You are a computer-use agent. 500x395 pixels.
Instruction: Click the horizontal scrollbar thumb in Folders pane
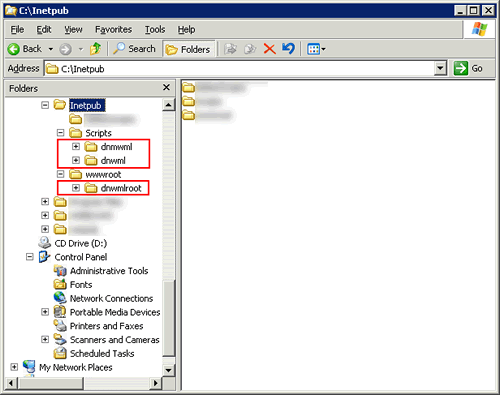(x=50, y=383)
